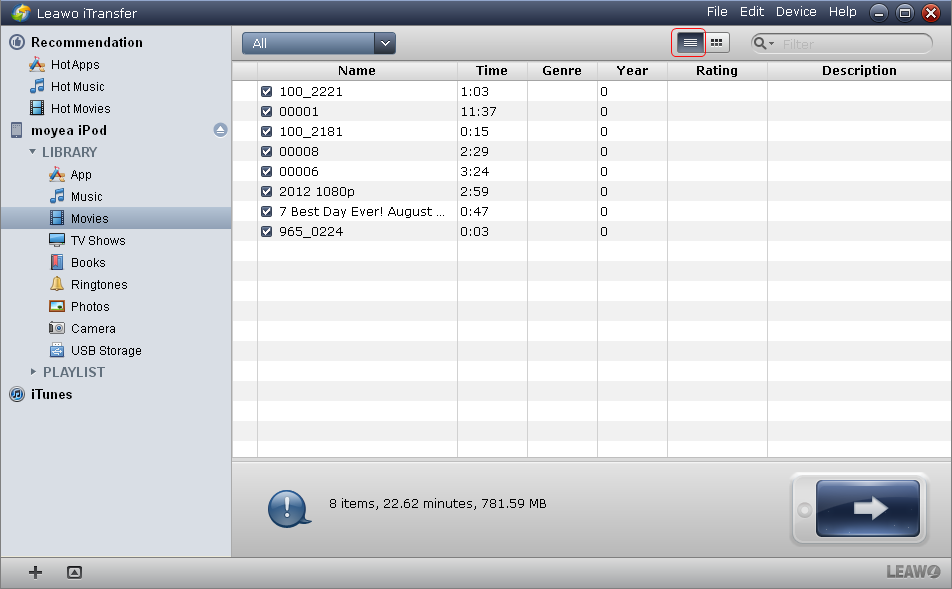The height and width of the screenshot is (589, 952).
Task: Uncheck the 7 Best Day Ever checkbox
Action: (267, 211)
